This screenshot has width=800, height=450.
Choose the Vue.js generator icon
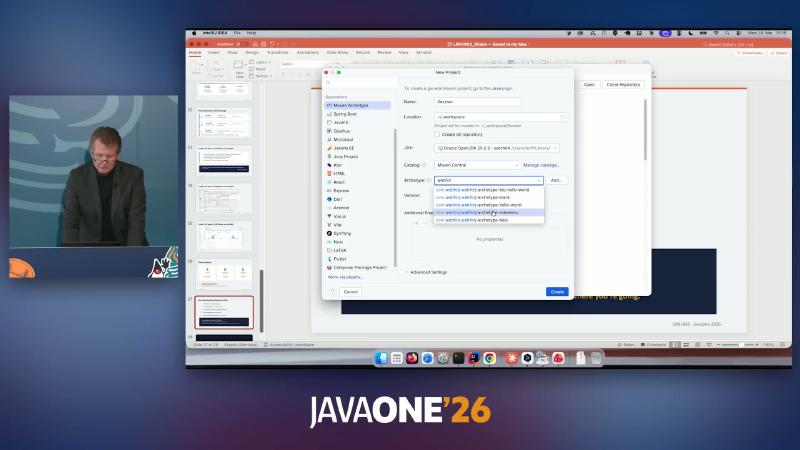click(x=329, y=216)
